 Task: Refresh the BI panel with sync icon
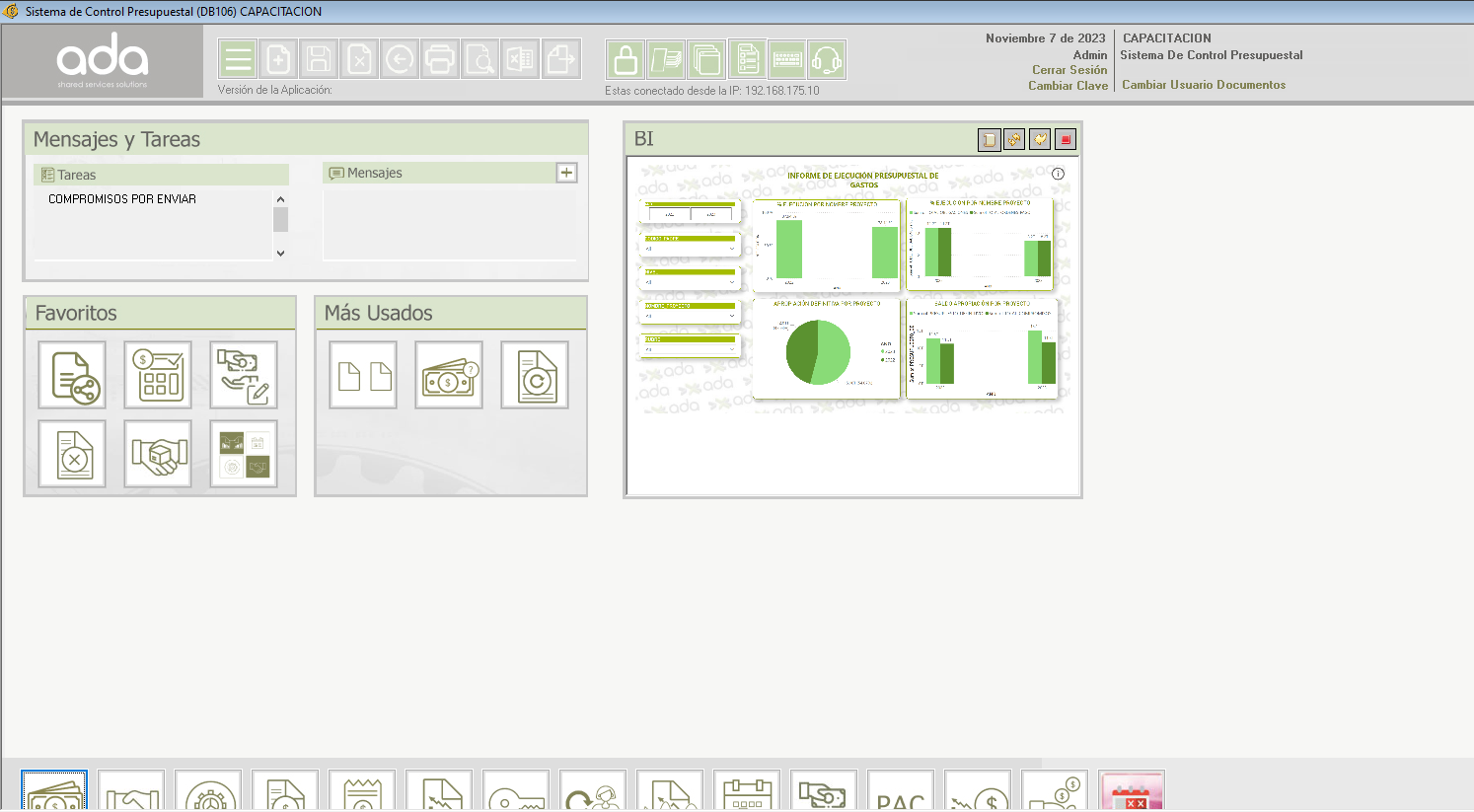1014,140
